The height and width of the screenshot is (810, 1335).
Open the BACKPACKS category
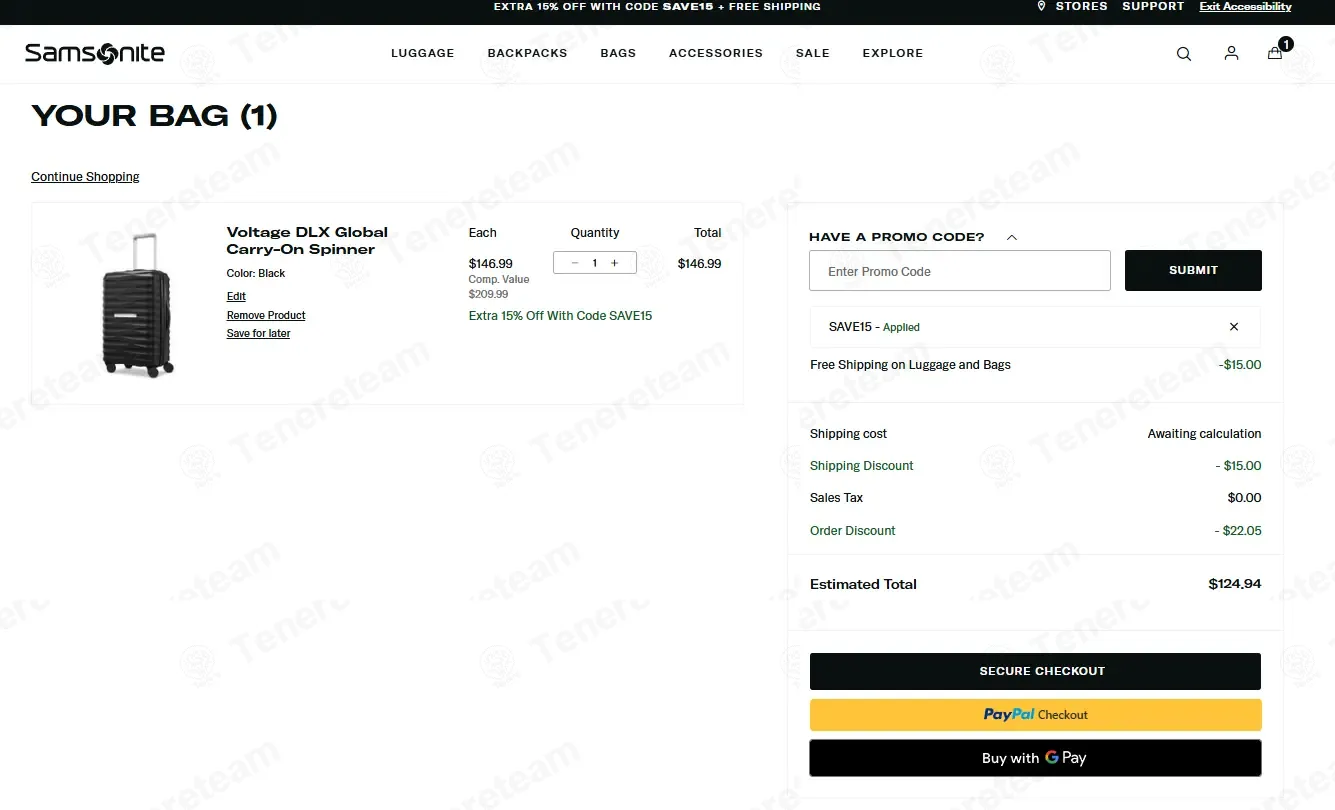pos(527,53)
